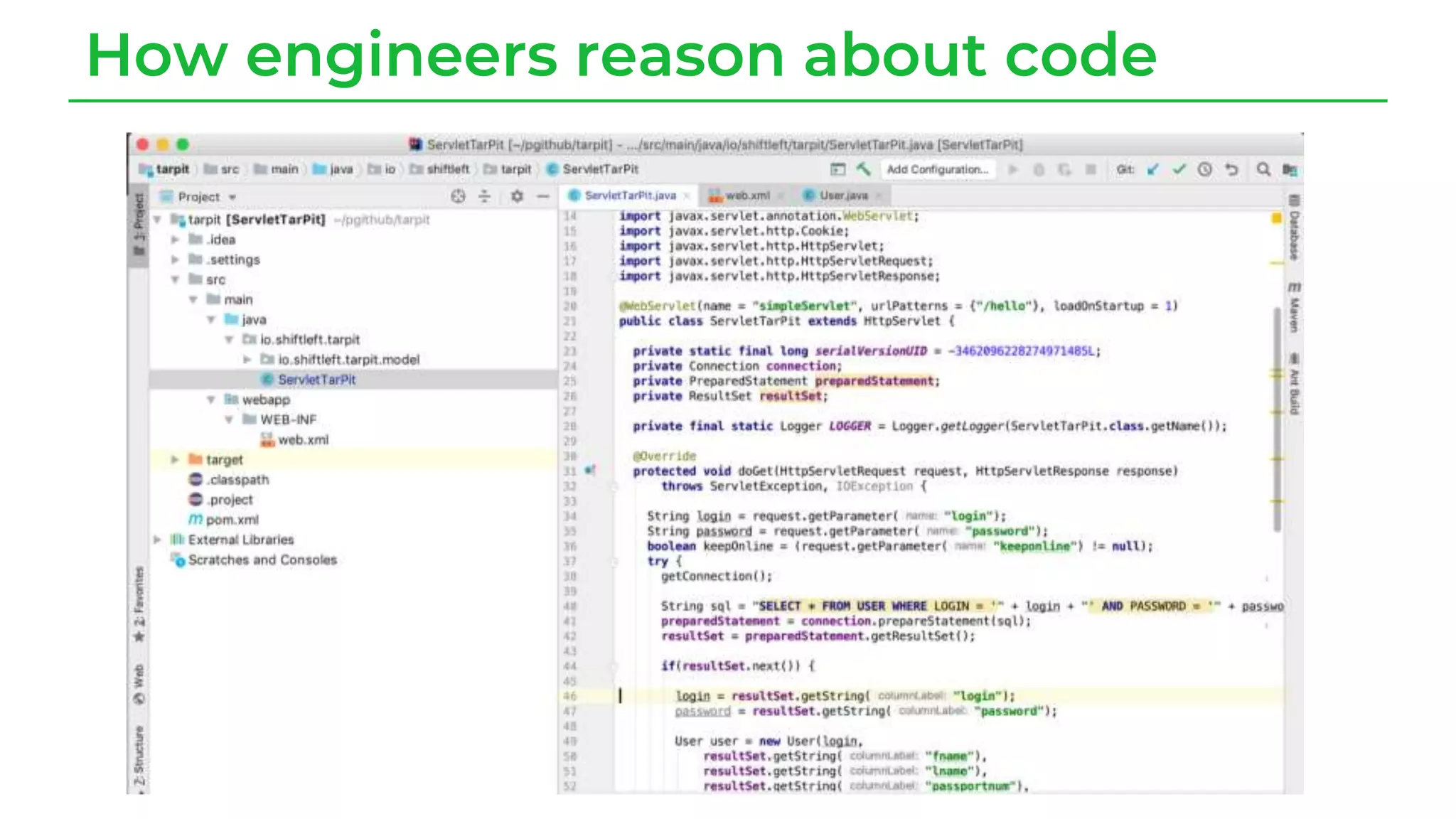Click the Run play button

click(1014, 169)
